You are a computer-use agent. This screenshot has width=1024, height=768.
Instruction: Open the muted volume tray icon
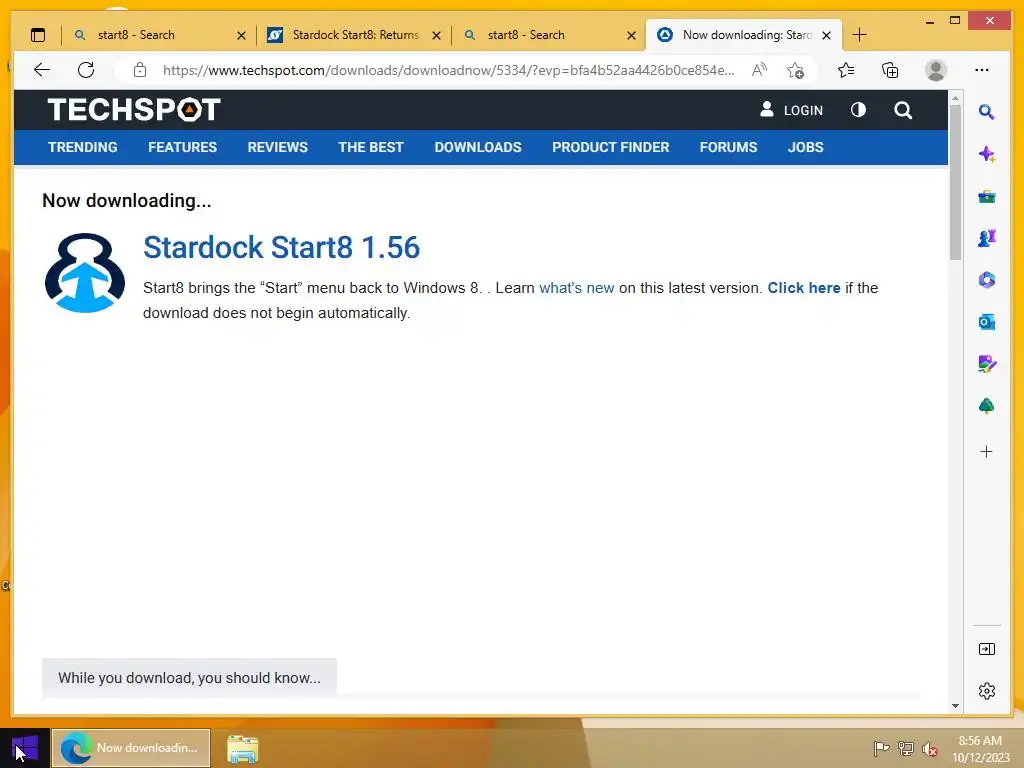tap(930, 749)
